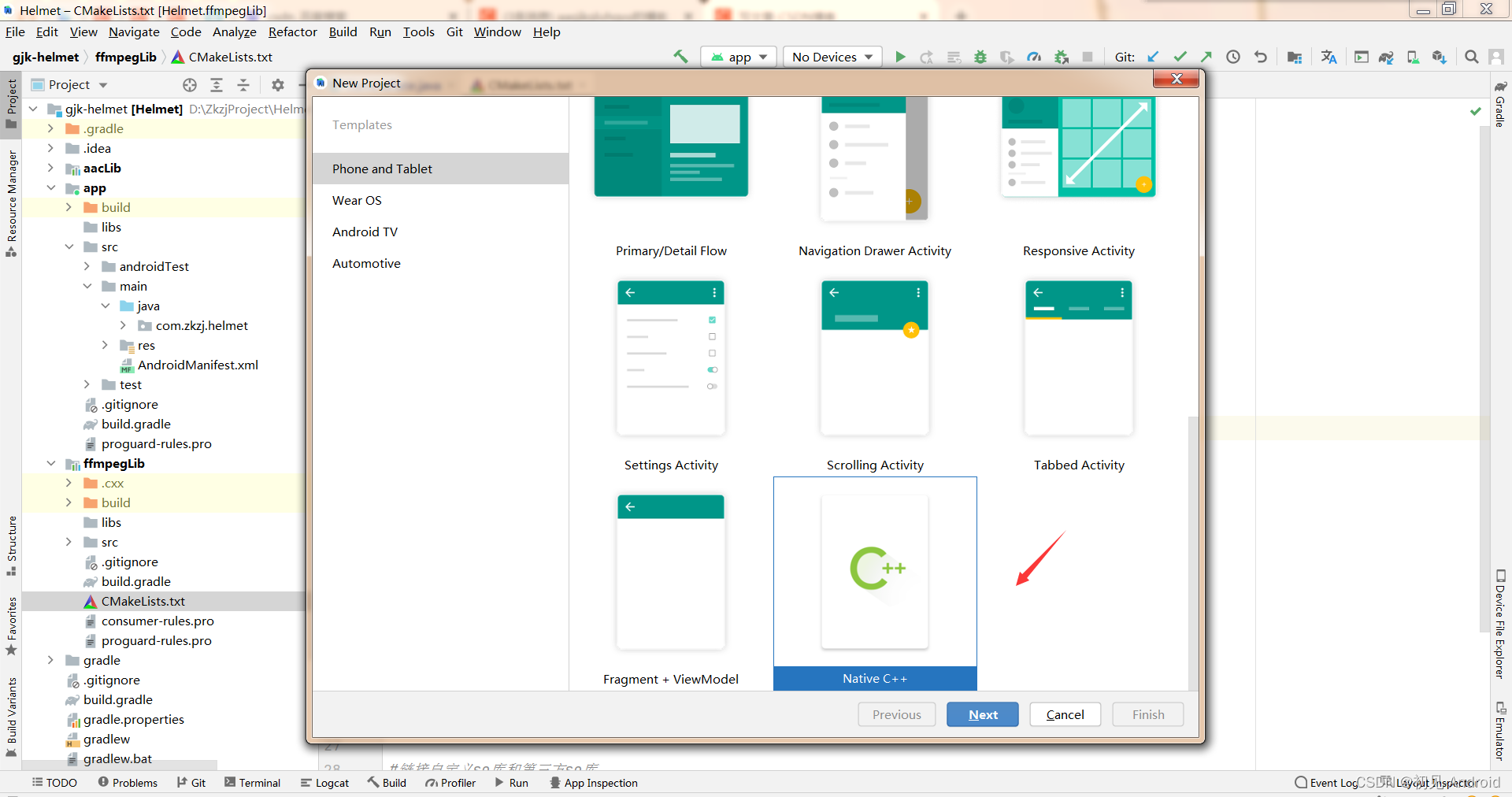Open the Tools menu
This screenshot has width=1512, height=797.
pyautogui.click(x=418, y=32)
